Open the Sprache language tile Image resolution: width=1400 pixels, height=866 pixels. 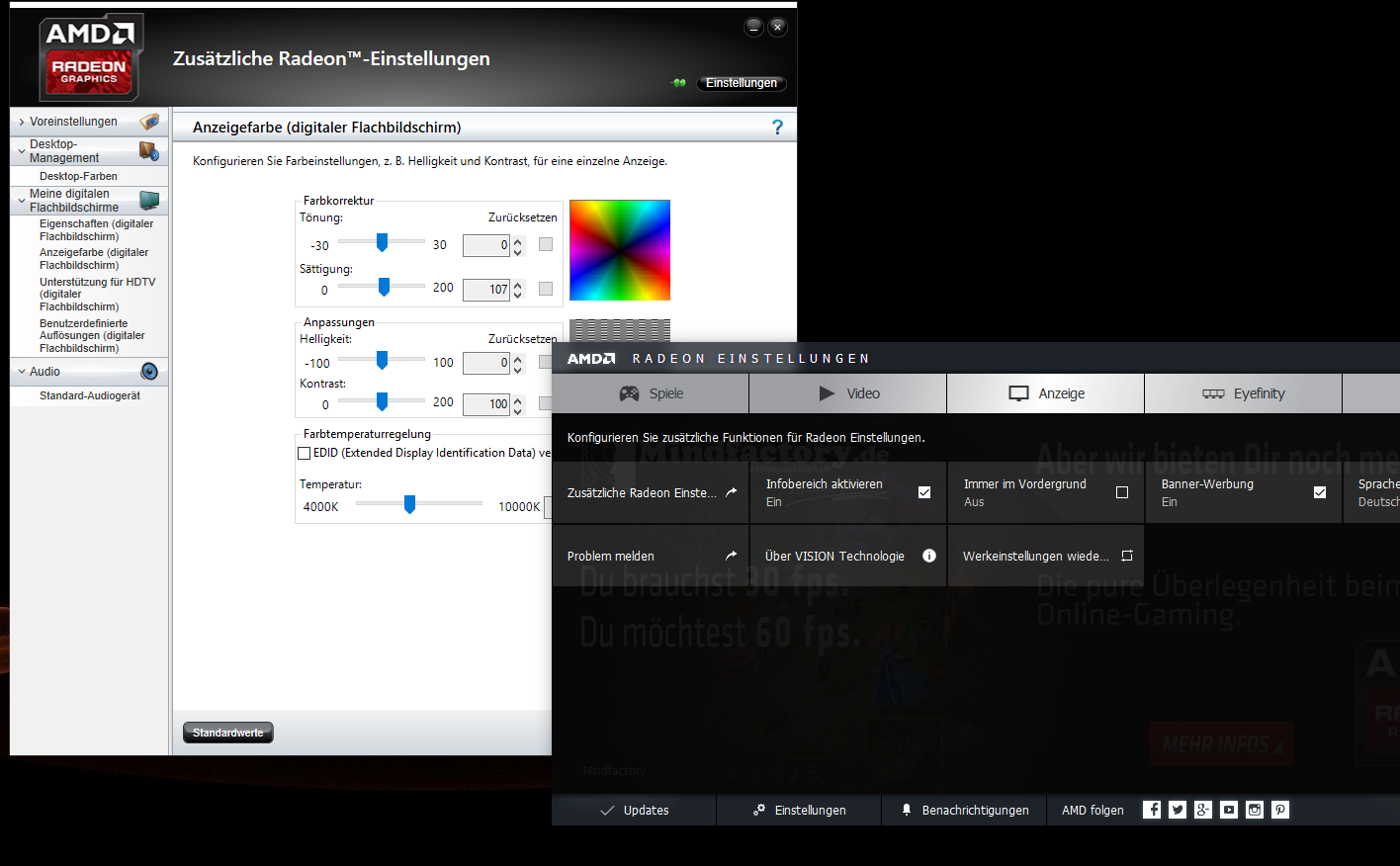coord(1372,492)
